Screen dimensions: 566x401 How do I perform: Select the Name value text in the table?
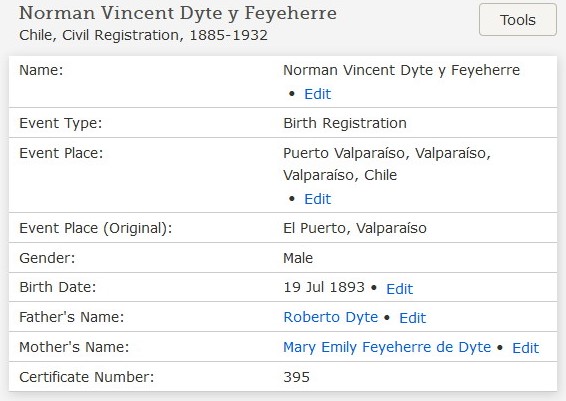pyautogui.click(x=401, y=70)
